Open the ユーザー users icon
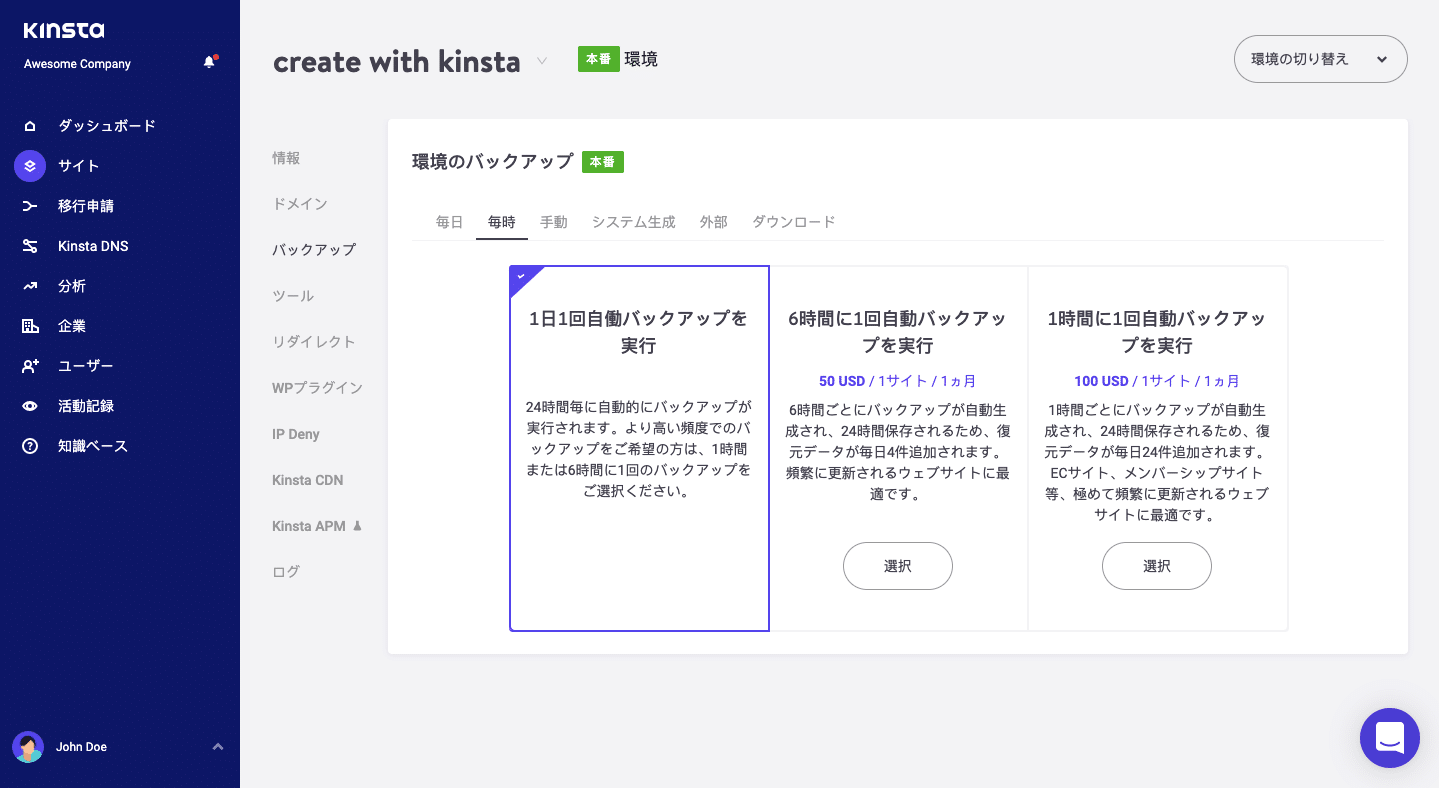 point(30,366)
